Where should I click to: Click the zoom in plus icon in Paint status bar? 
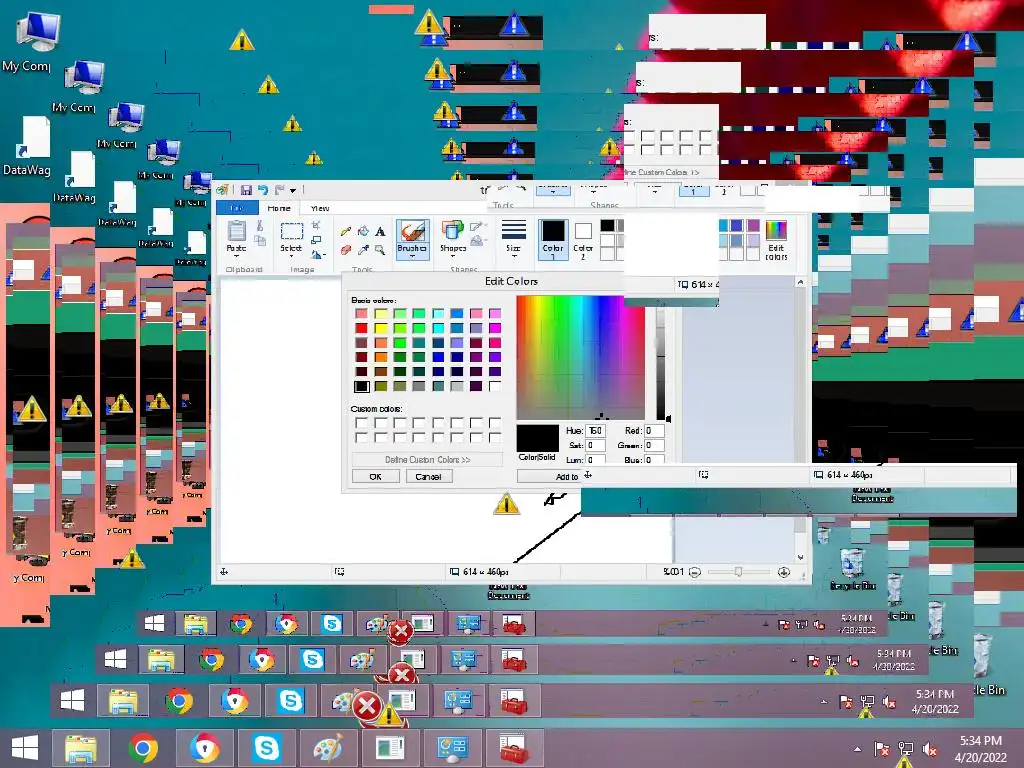pos(784,572)
